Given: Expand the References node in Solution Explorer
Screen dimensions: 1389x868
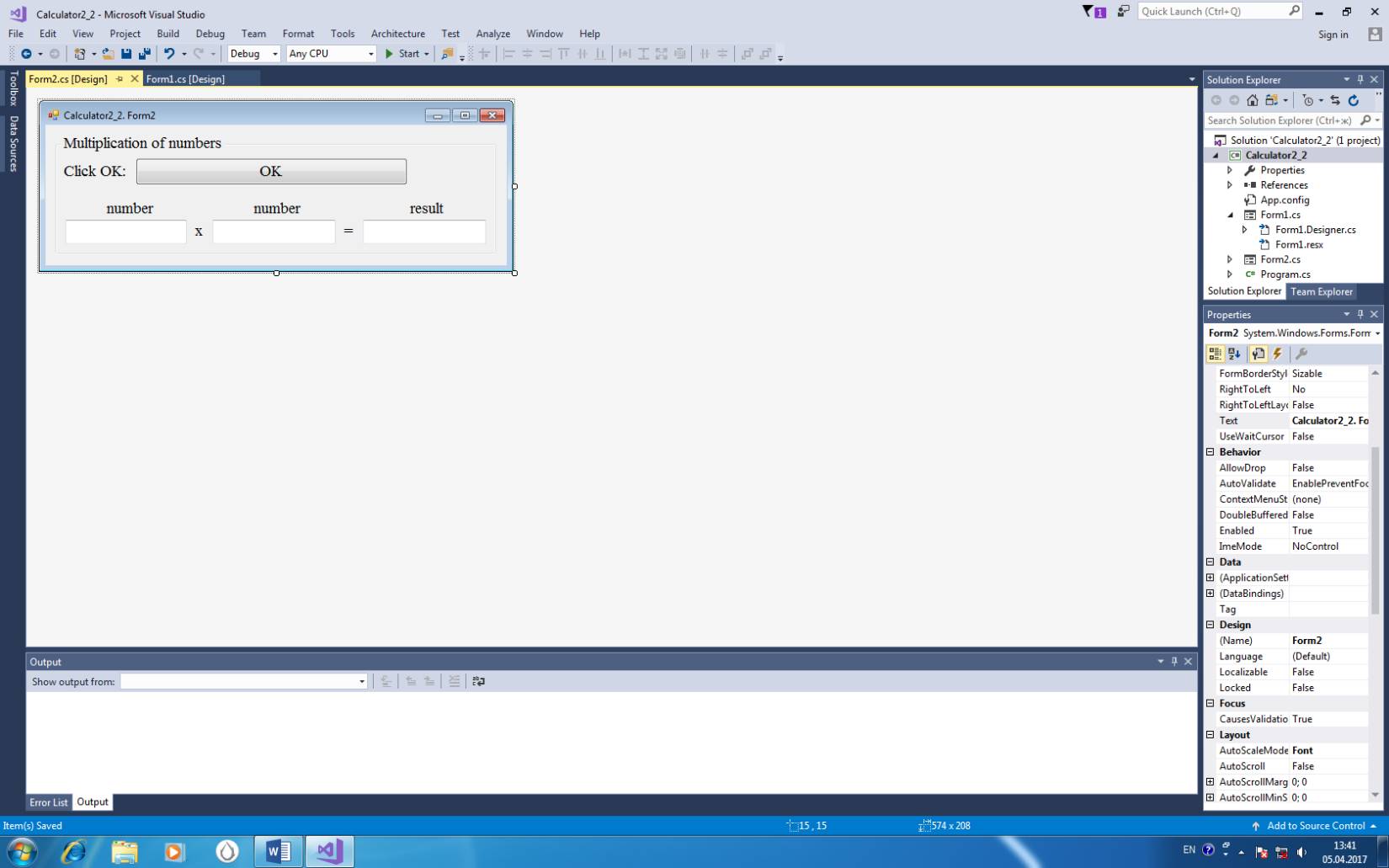Looking at the screenshot, I should coord(1230,185).
